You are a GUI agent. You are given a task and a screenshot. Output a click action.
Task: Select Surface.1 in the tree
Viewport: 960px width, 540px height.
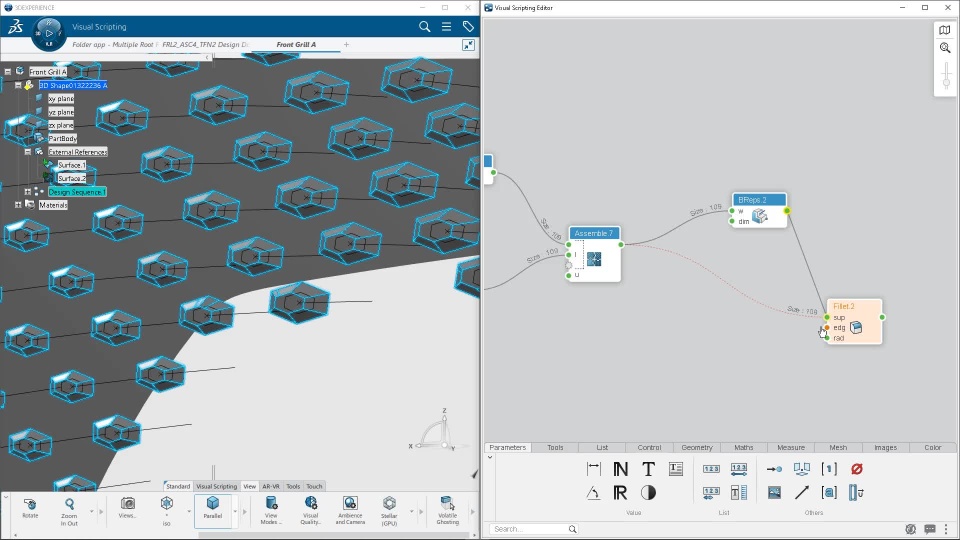(x=72, y=165)
